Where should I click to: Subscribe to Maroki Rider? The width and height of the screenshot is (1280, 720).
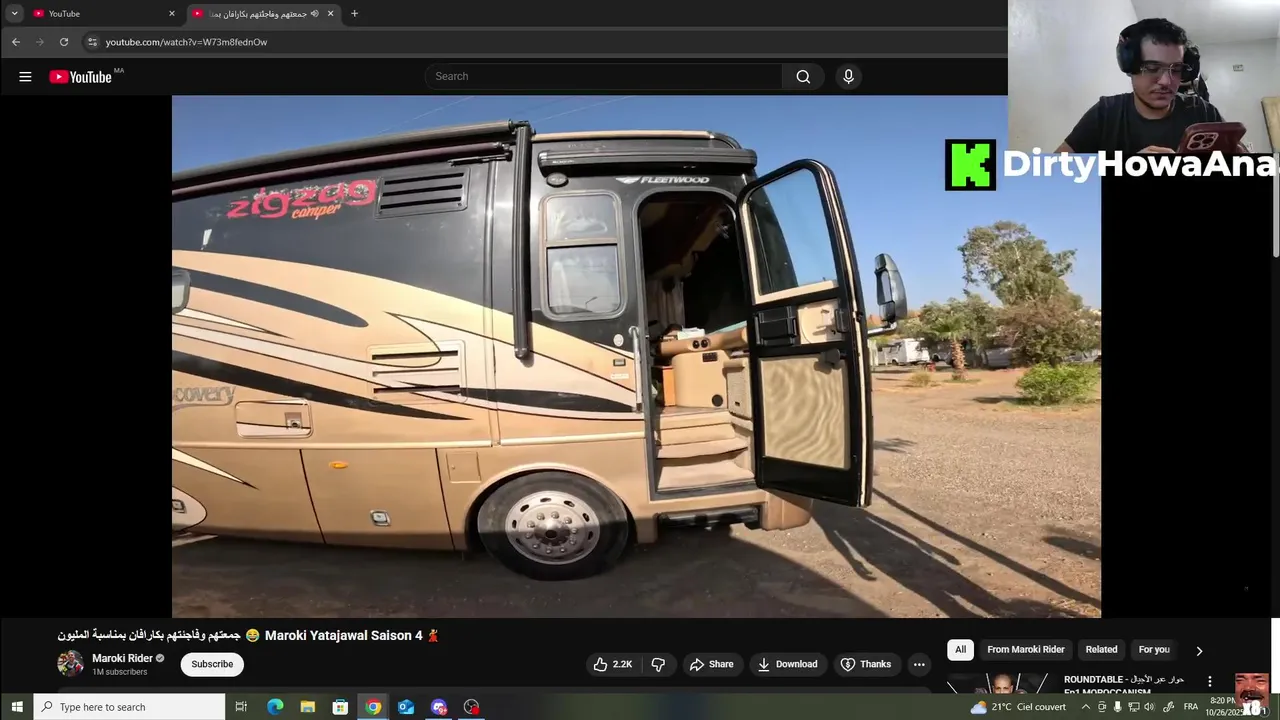click(212, 664)
